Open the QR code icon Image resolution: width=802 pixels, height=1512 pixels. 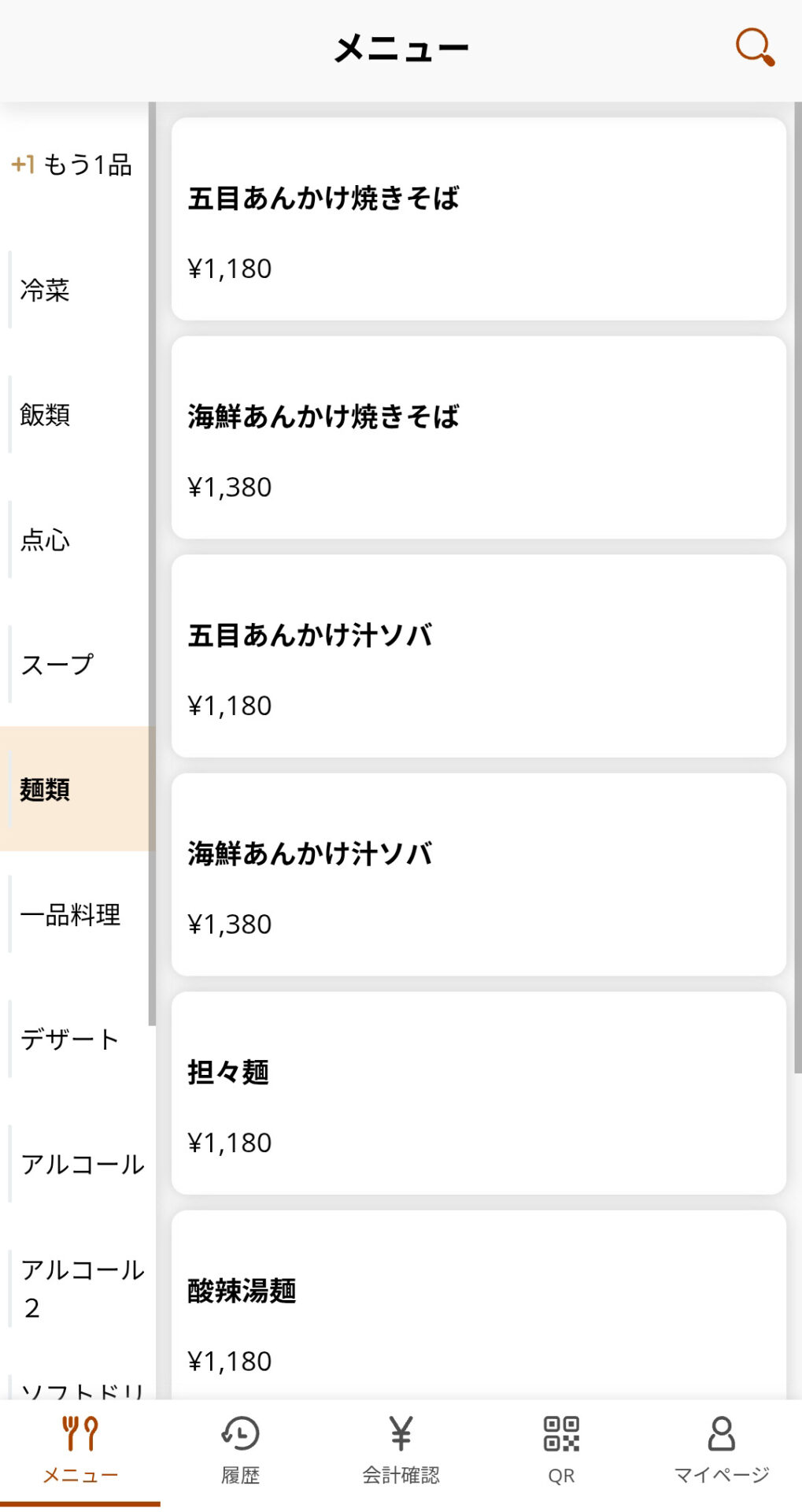(x=561, y=1434)
